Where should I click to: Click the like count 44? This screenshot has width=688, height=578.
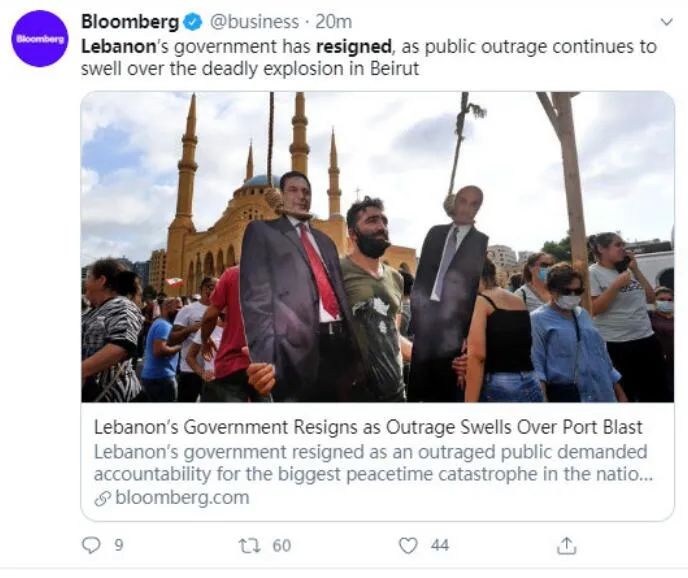click(440, 546)
